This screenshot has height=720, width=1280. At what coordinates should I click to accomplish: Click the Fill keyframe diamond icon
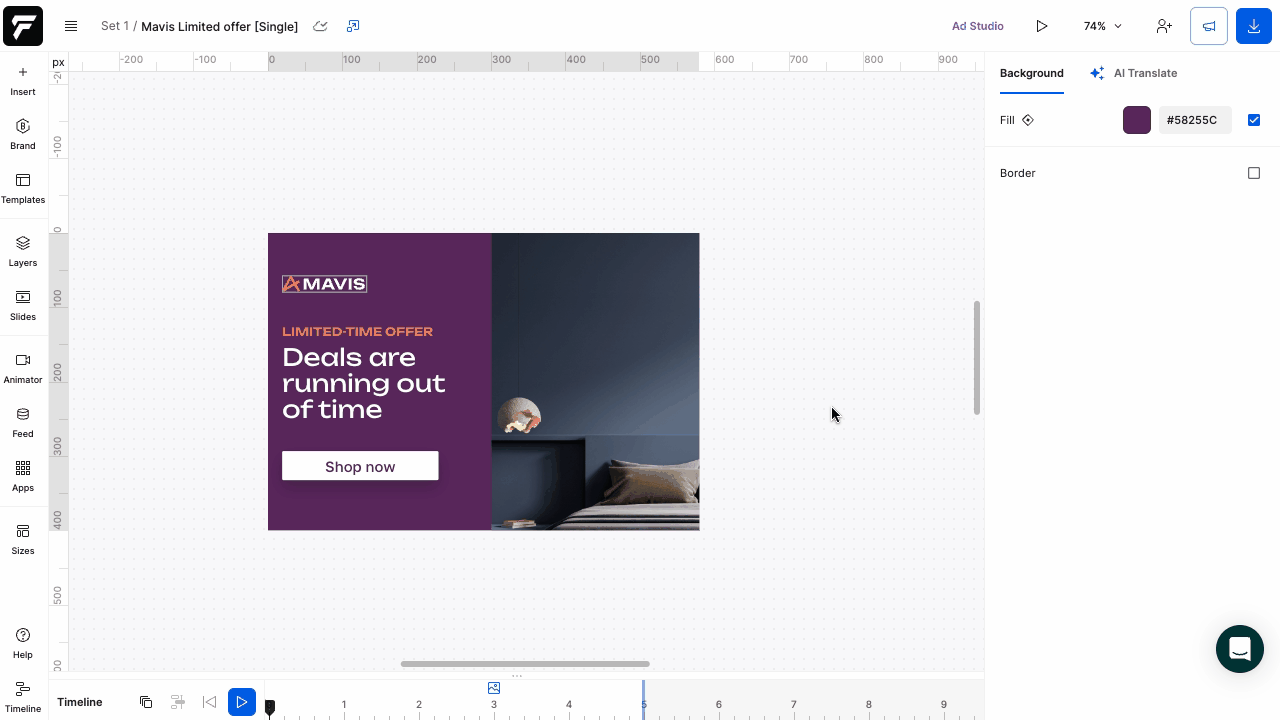pyautogui.click(x=1028, y=120)
